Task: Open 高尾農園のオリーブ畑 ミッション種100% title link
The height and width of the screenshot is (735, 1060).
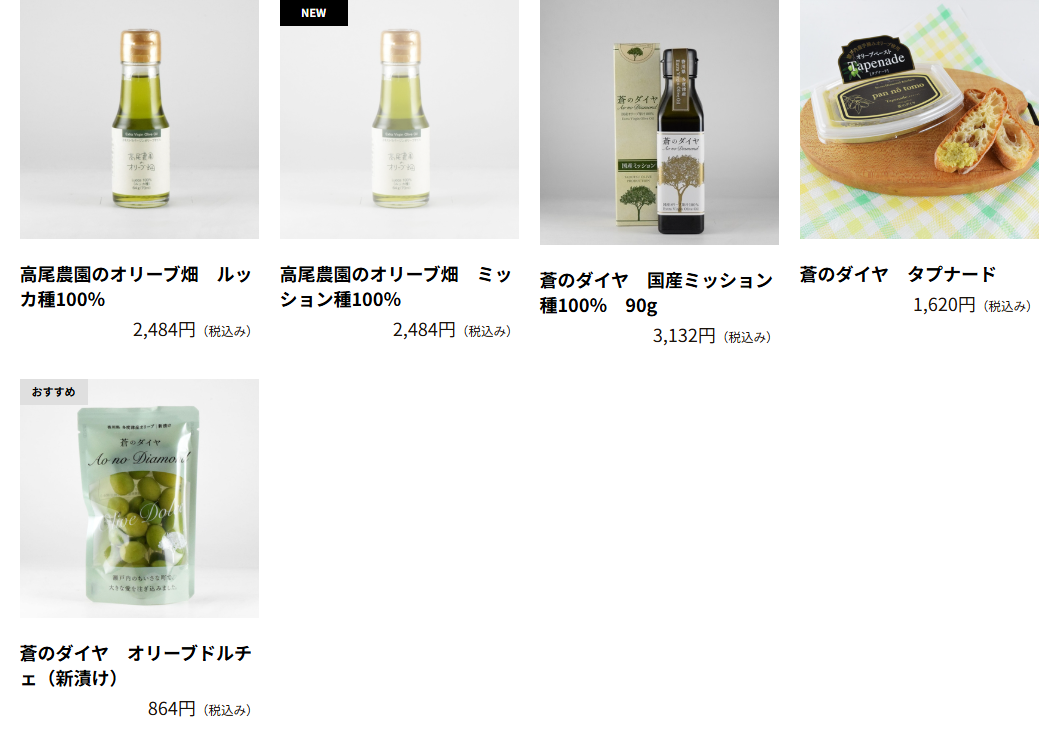Action: [396, 287]
